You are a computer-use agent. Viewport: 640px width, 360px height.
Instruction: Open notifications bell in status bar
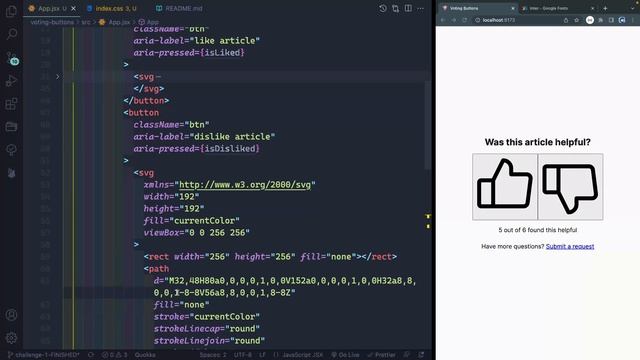pyautogui.click(x=421, y=355)
